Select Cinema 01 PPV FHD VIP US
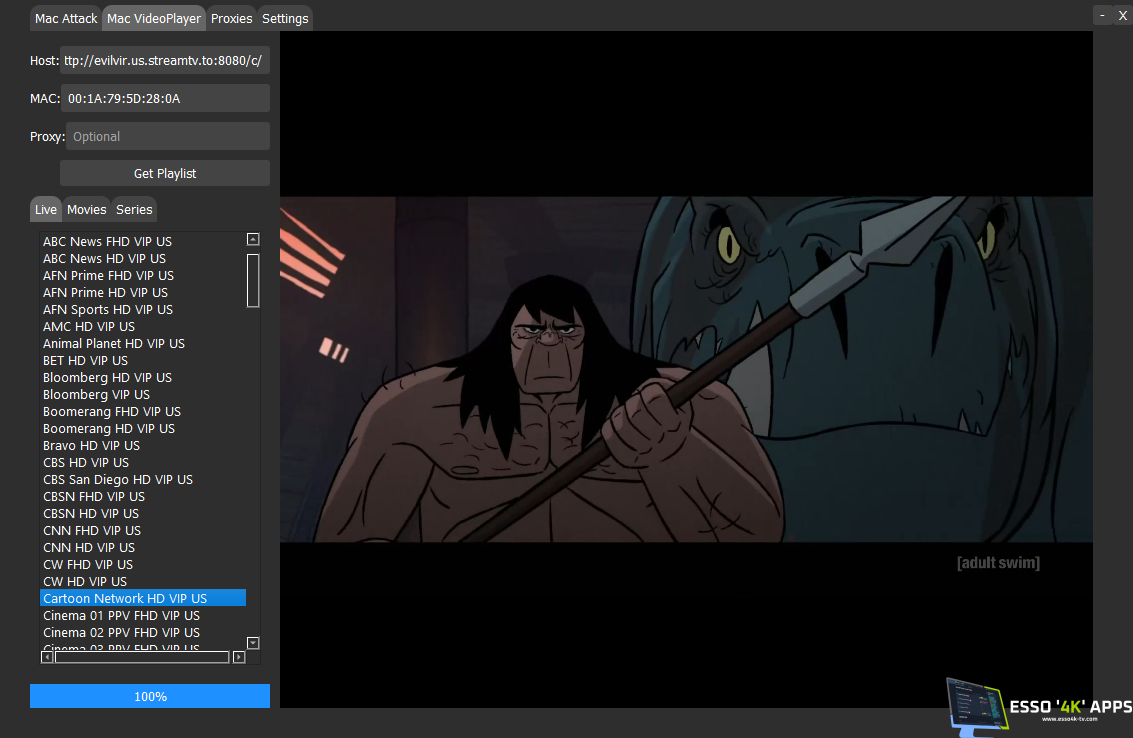1133x738 pixels. [x=121, y=615]
